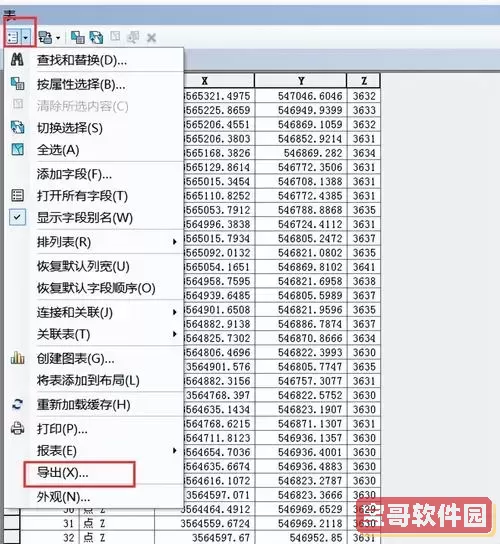Viewport: 500px width, 544px height.
Task: Select row selector for row 32
Action: tap(12, 537)
